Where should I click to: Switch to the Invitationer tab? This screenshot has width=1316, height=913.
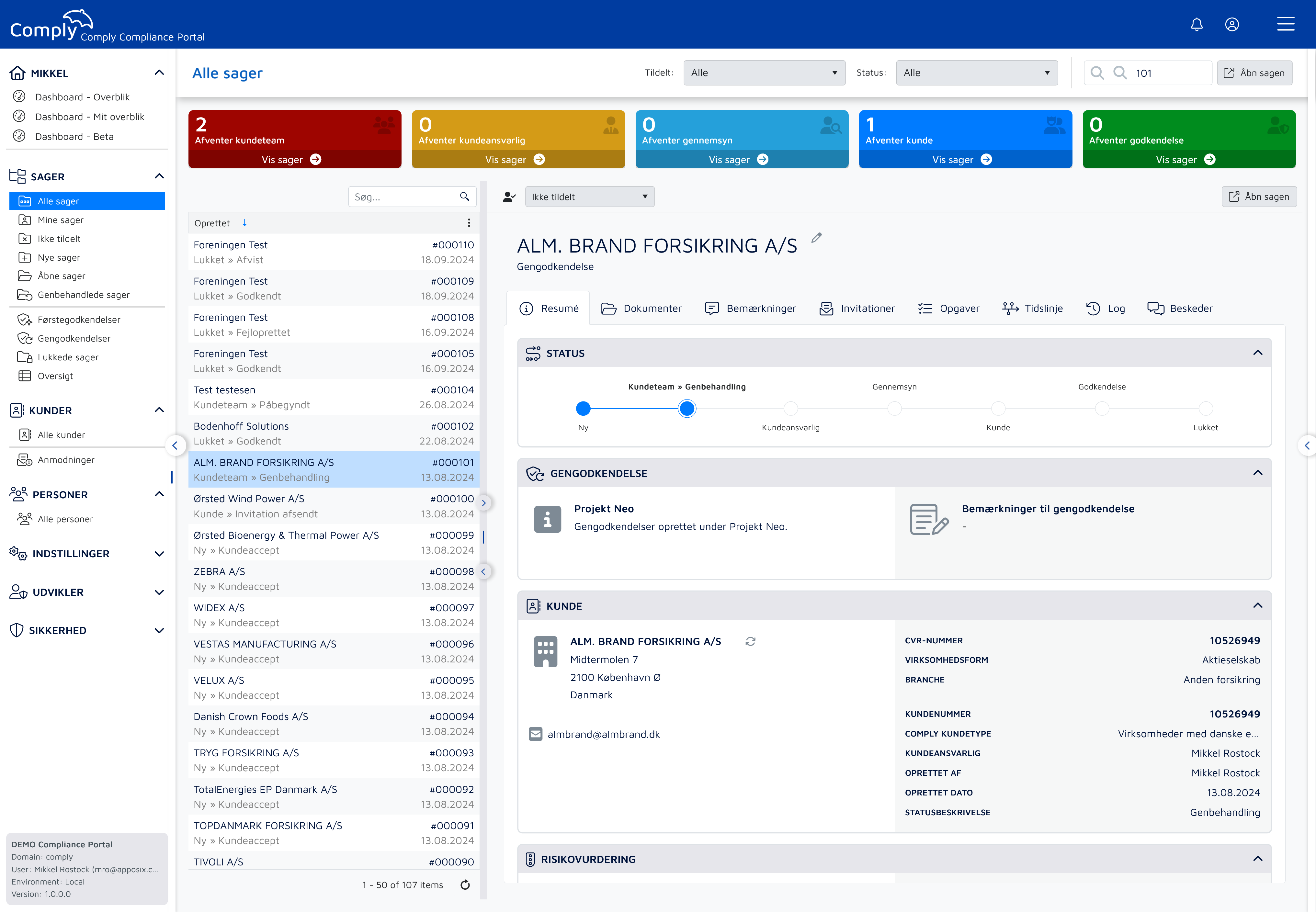point(857,308)
